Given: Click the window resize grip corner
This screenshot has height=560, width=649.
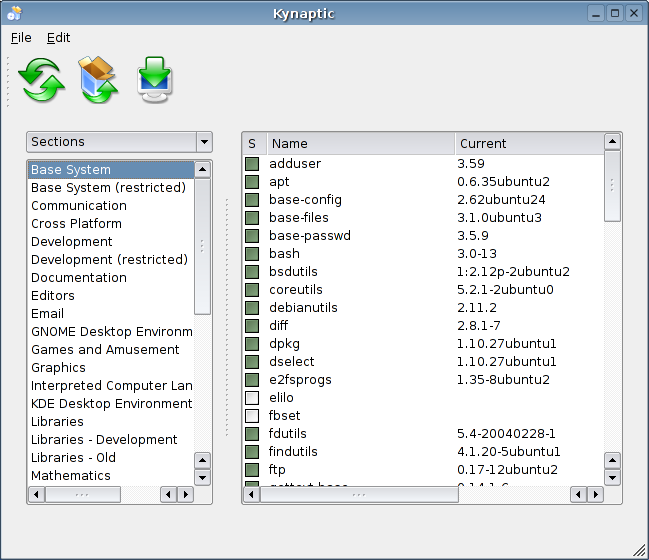Looking at the screenshot, I should tap(640, 551).
